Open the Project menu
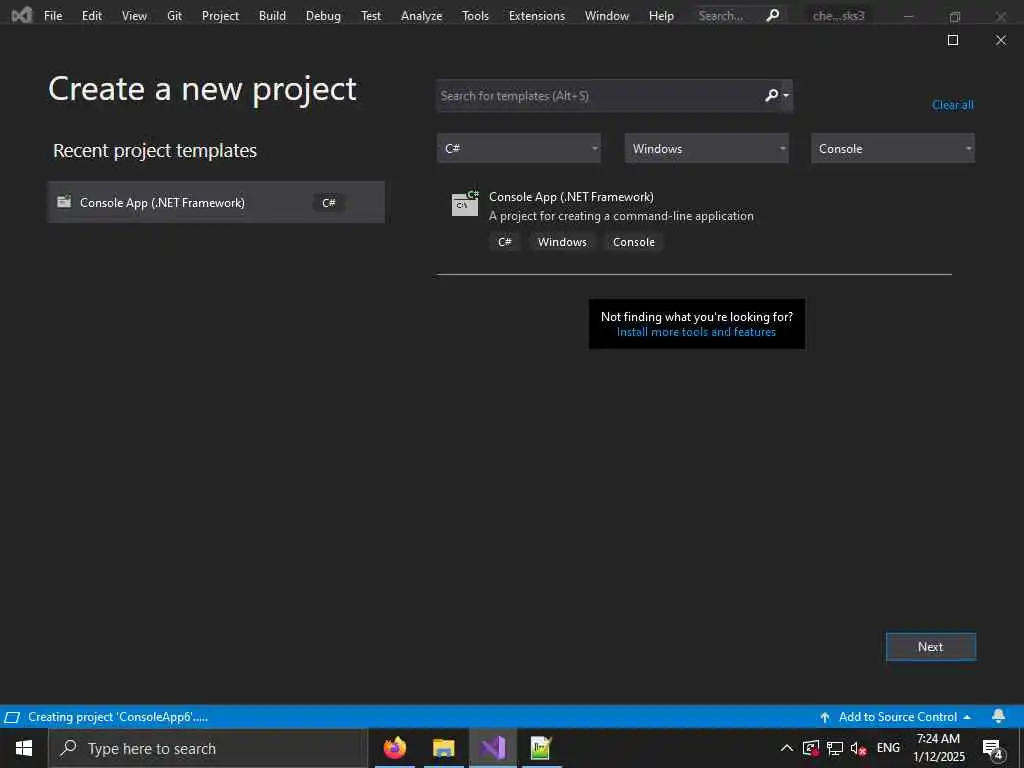The width and height of the screenshot is (1024, 768). [x=220, y=16]
